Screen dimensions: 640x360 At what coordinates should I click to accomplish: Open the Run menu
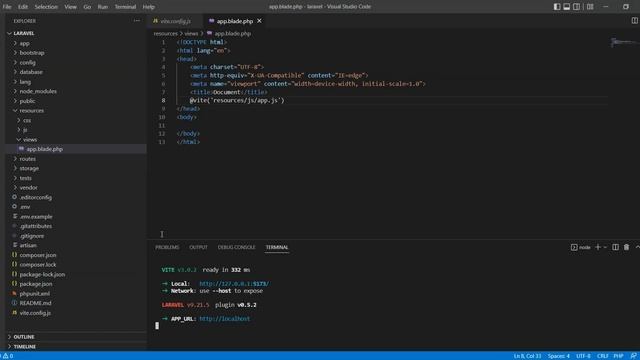tap(103, 7)
